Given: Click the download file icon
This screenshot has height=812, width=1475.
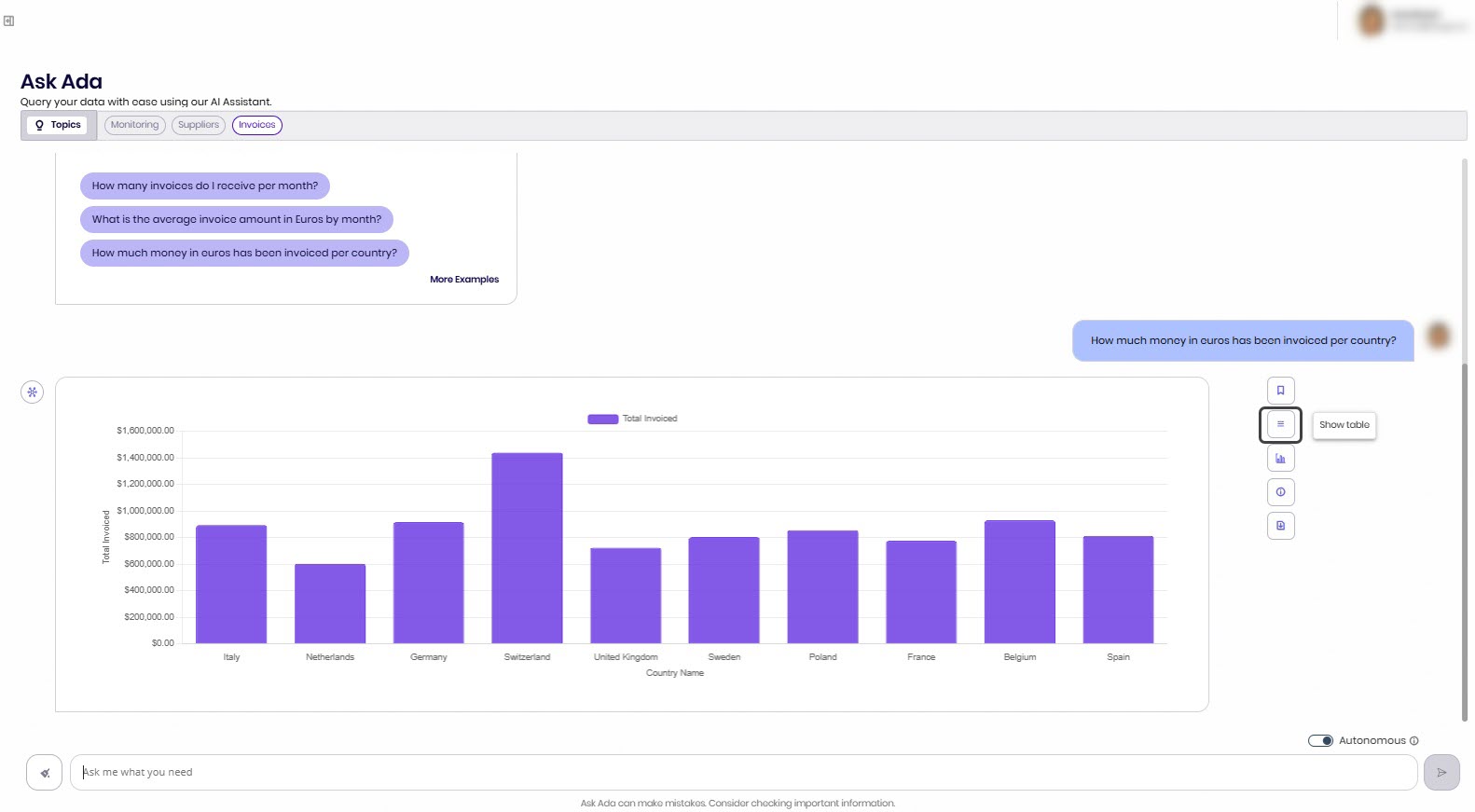Looking at the screenshot, I should (x=1280, y=526).
